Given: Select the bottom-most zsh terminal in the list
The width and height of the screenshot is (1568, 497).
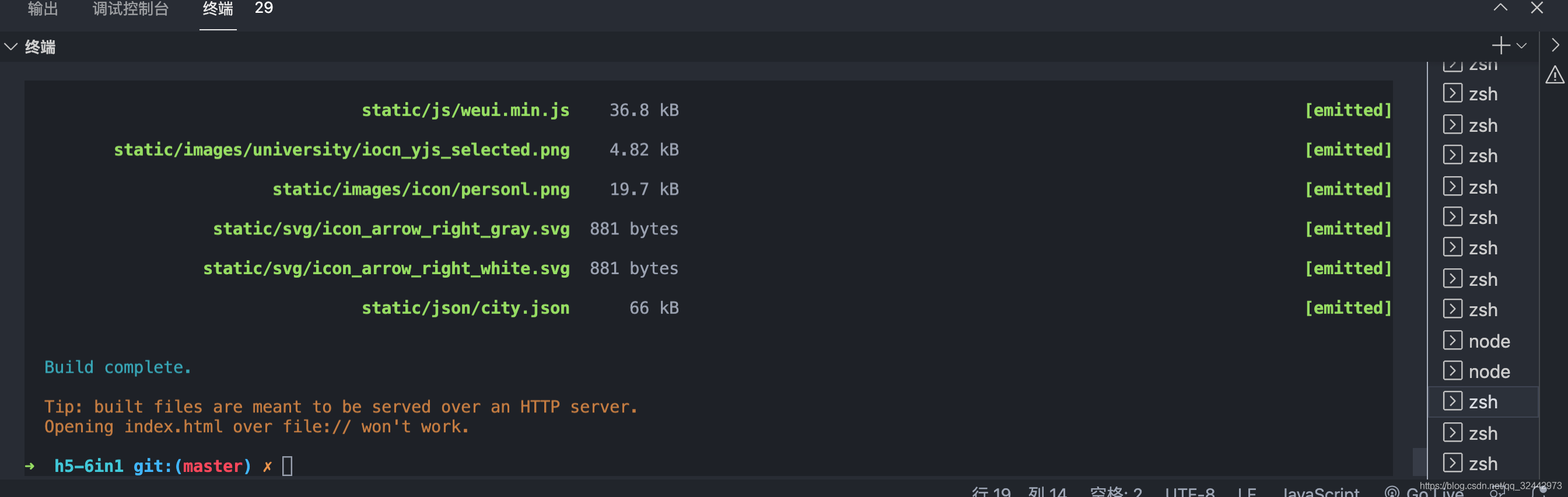Looking at the screenshot, I should pyautogui.click(x=1483, y=464).
